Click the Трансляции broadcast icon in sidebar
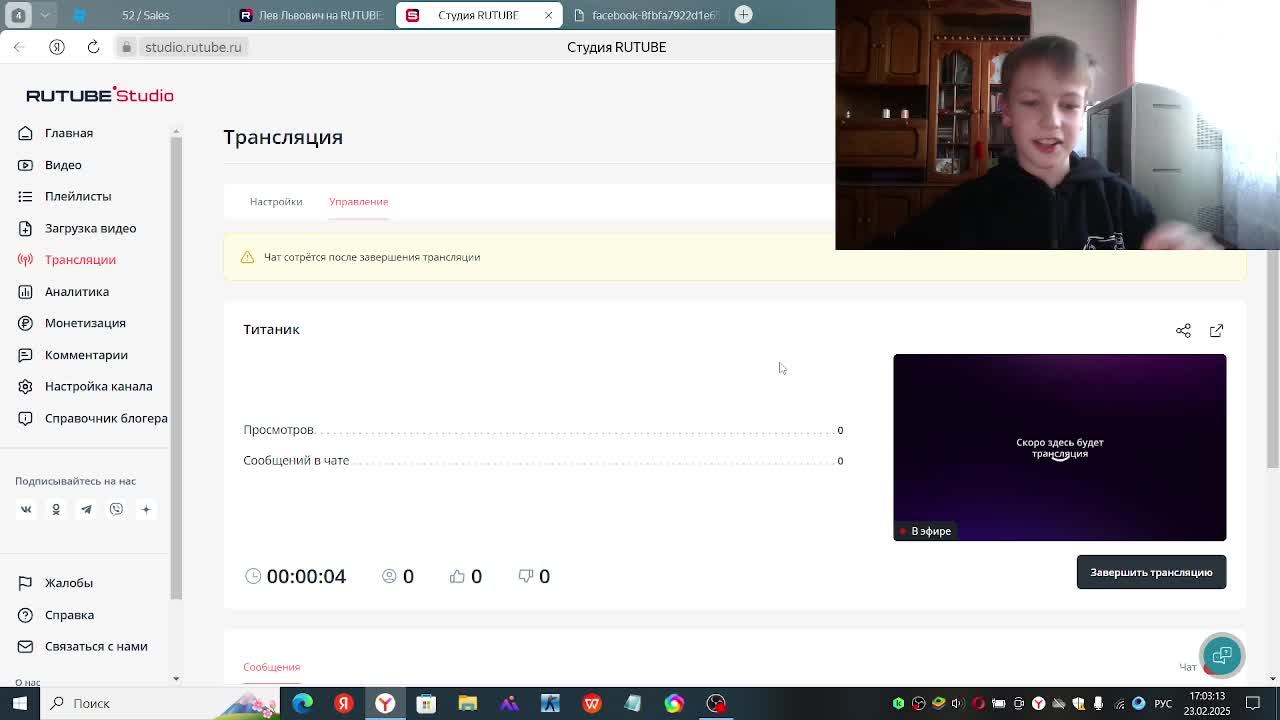The width and height of the screenshot is (1280, 720). pos(25,260)
